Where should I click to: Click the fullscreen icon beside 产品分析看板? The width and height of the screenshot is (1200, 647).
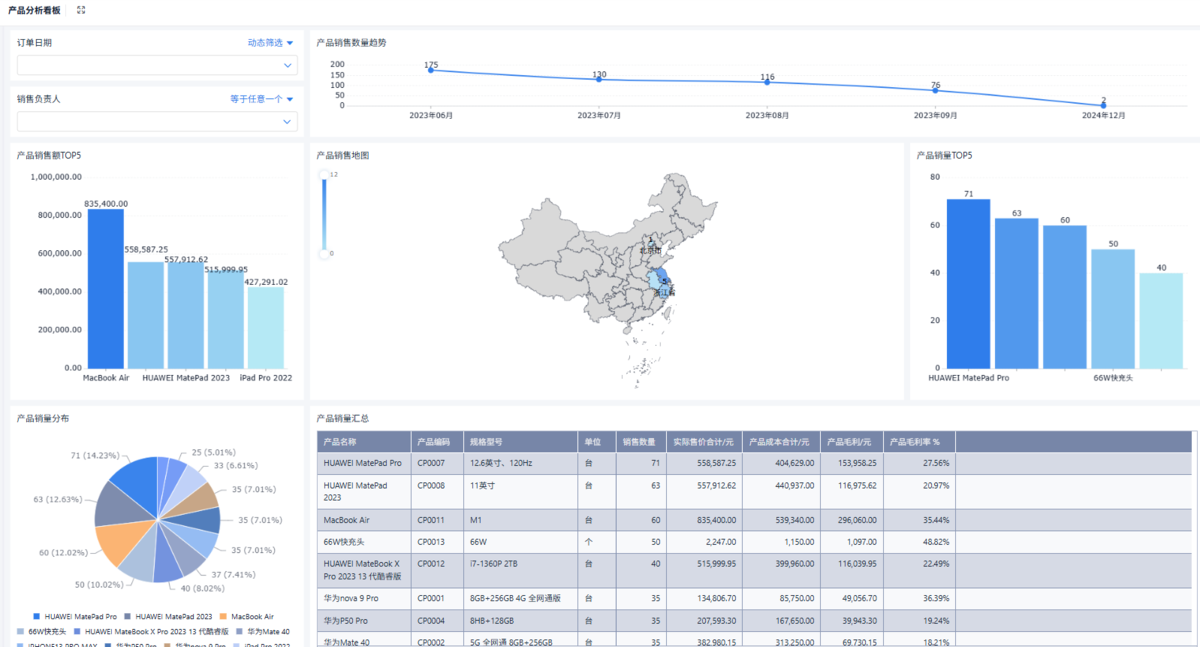point(81,10)
